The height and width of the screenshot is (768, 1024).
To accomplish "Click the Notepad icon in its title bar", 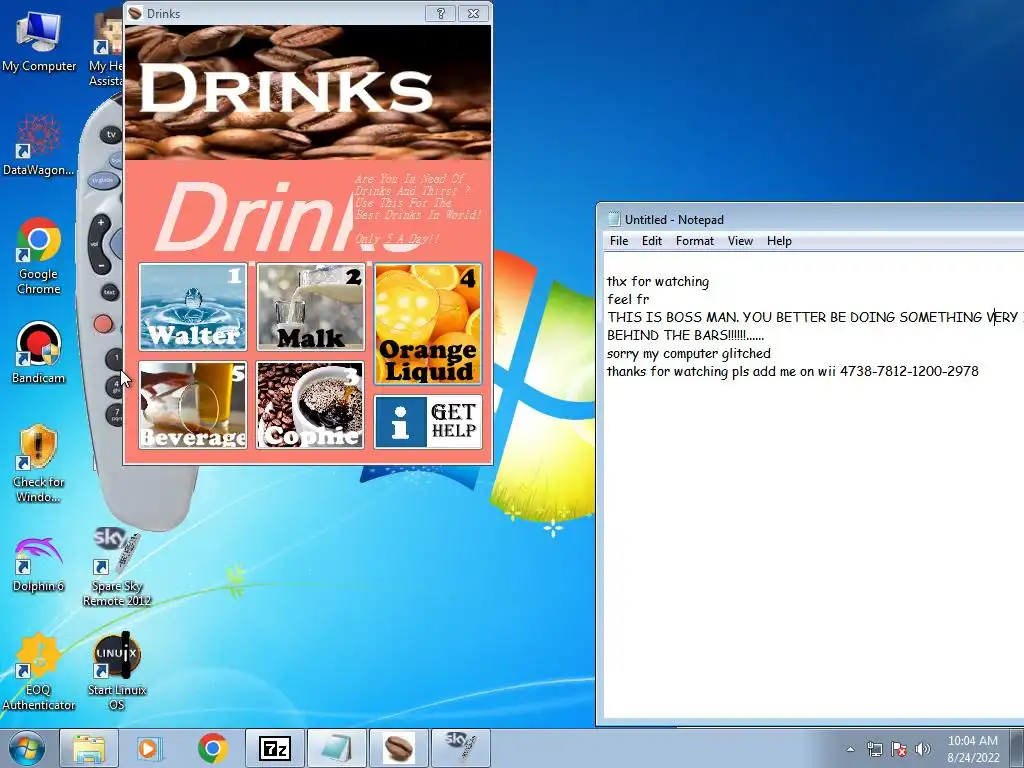I will 614,219.
